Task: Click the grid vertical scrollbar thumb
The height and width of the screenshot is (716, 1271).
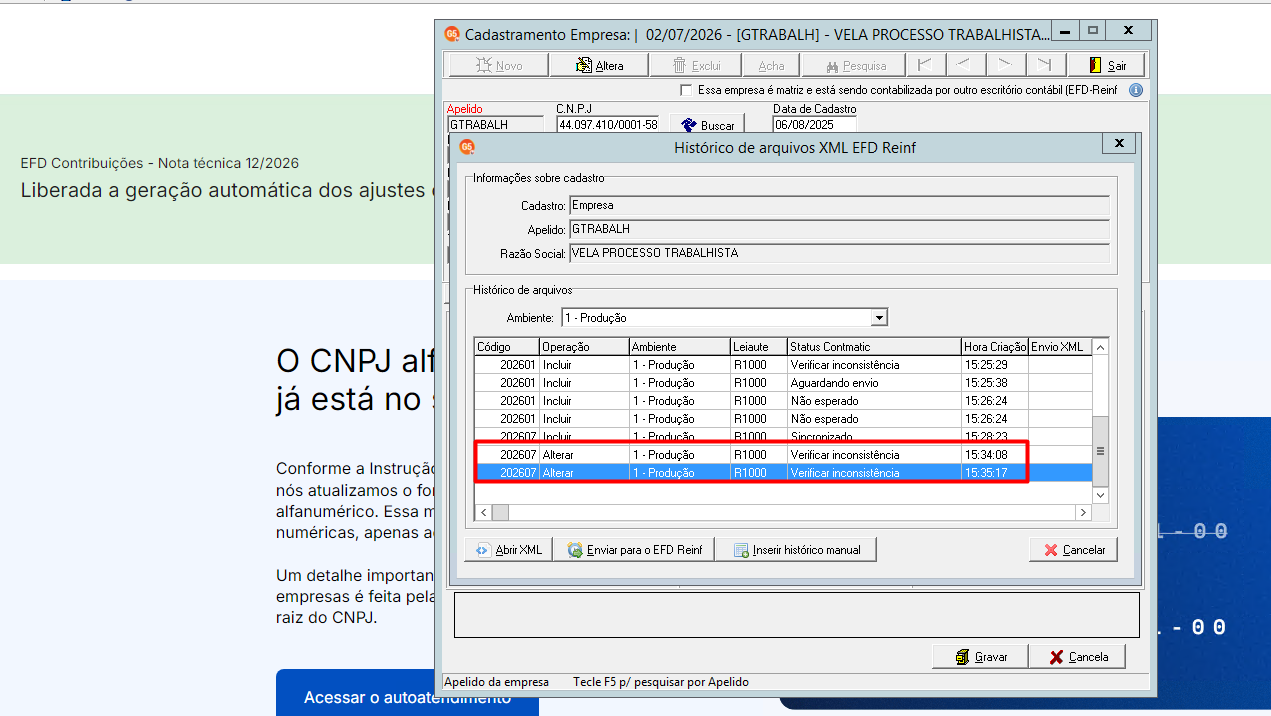Action: tap(1100, 451)
